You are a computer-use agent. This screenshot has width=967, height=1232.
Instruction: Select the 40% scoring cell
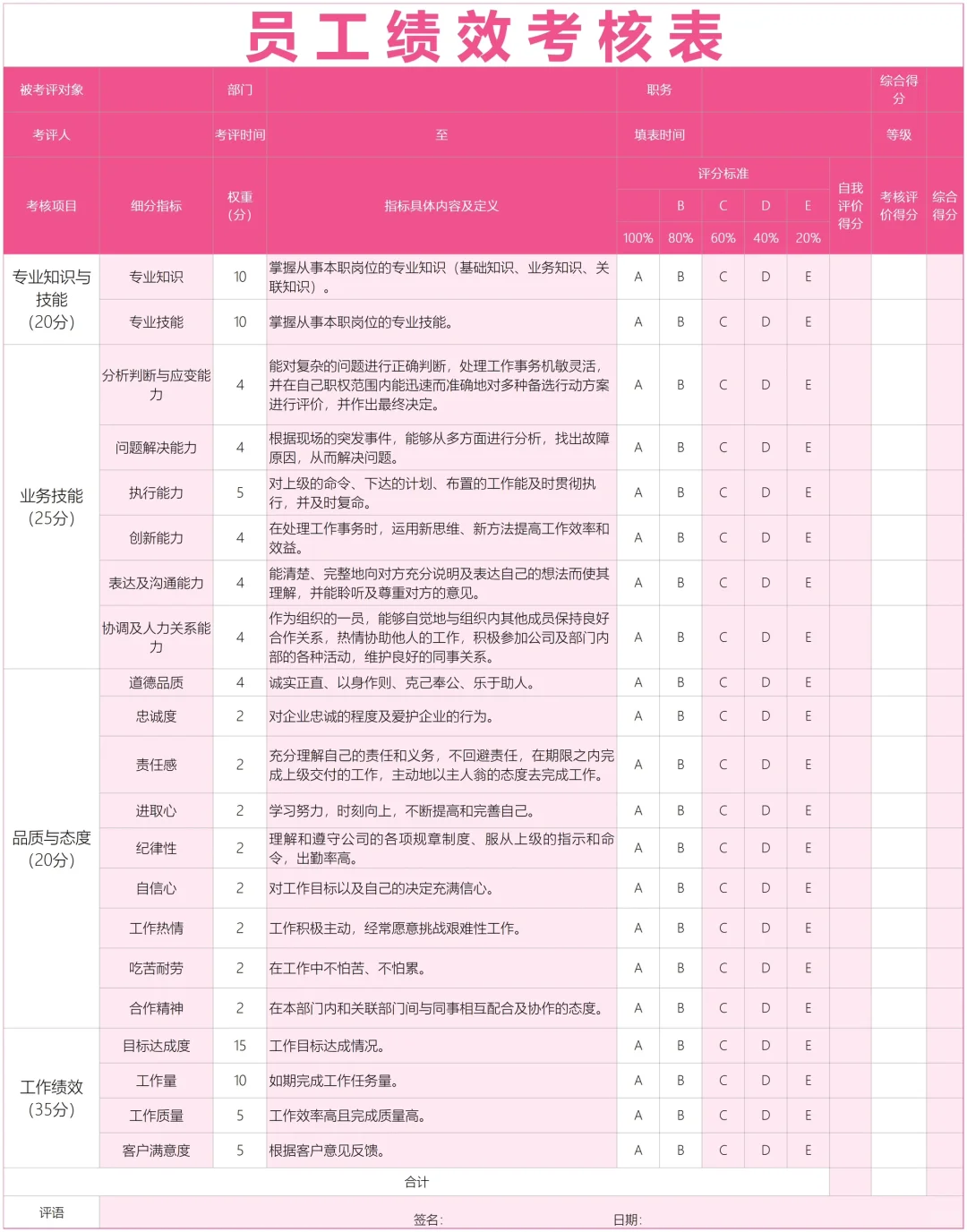pos(766,238)
